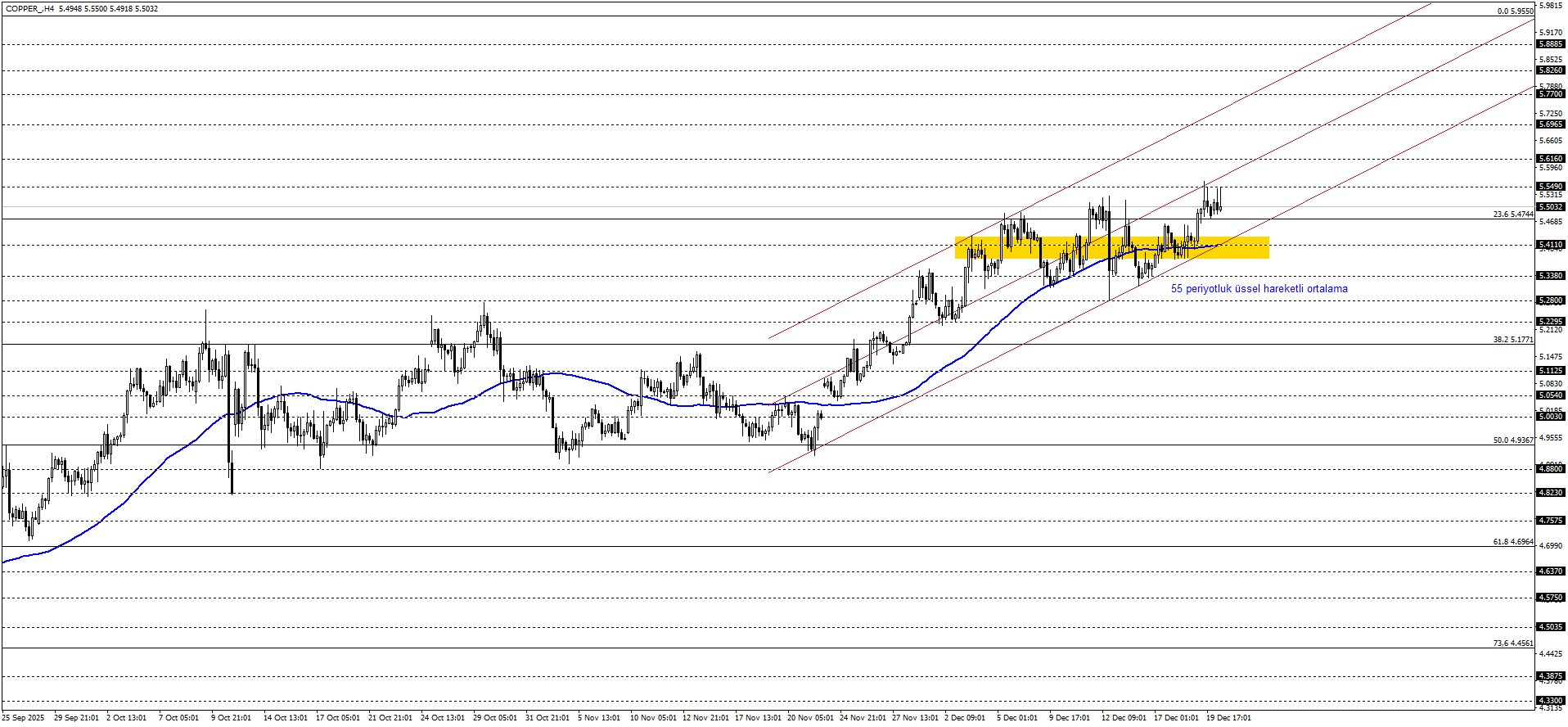1568x727 pixels.
Task: Select the 5.0030 price level tag
Action: point(1551,417)
